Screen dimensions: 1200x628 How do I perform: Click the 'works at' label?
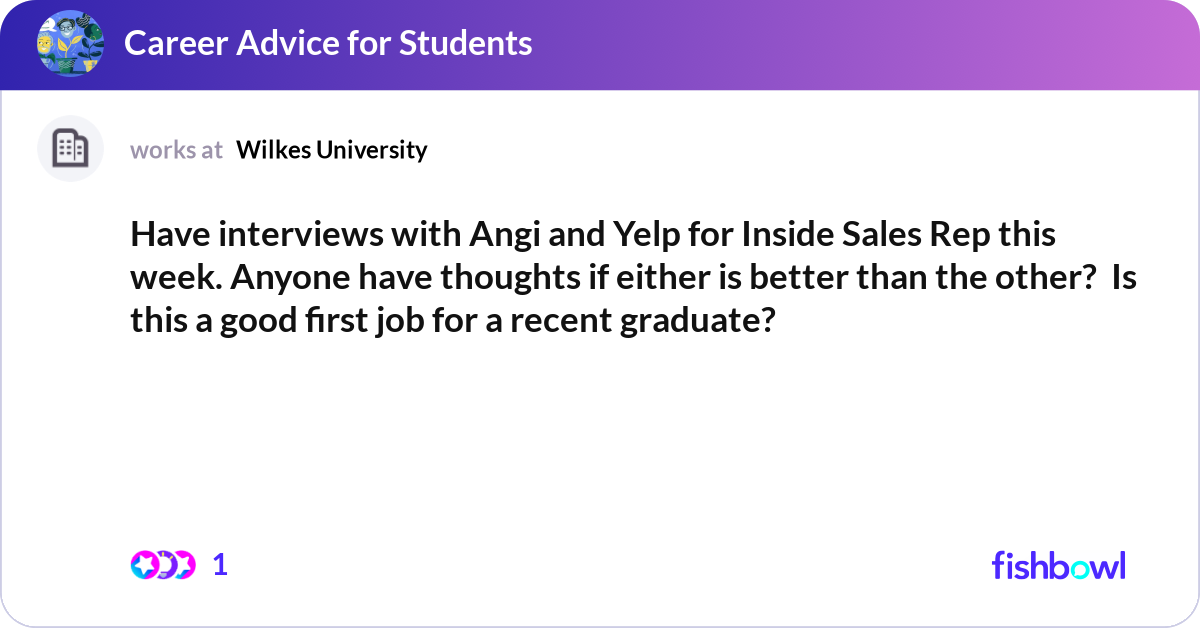pyautogui.click(x=176, y=150)
